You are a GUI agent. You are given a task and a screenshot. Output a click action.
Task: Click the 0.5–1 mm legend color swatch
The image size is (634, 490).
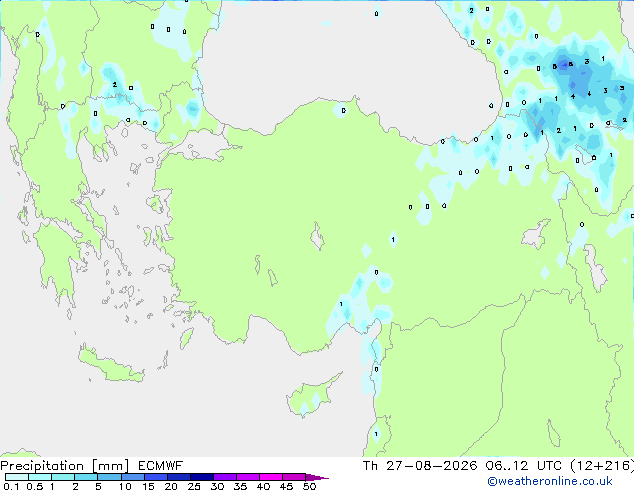pos(40,477)
